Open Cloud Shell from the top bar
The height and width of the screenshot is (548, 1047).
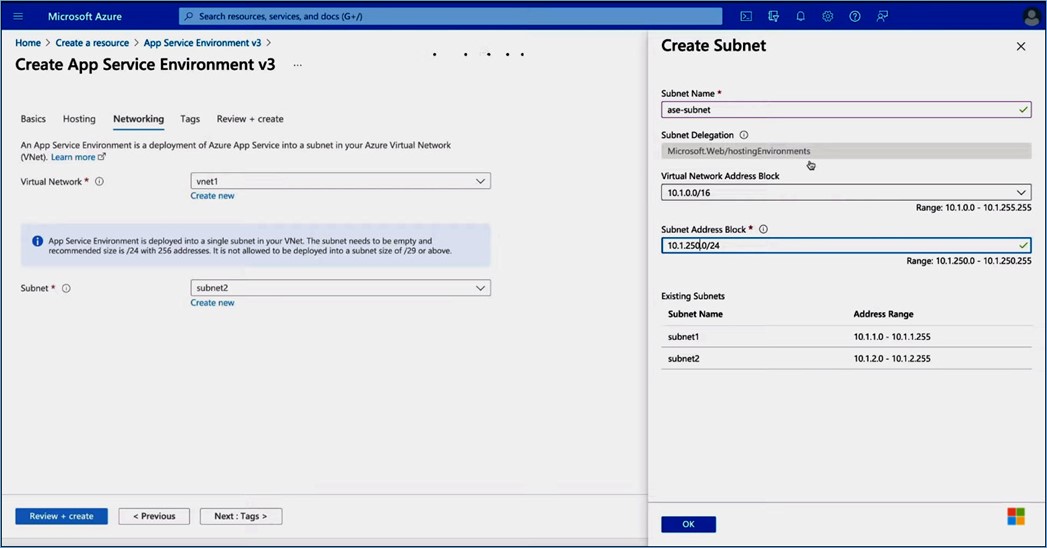click(746, 16)
